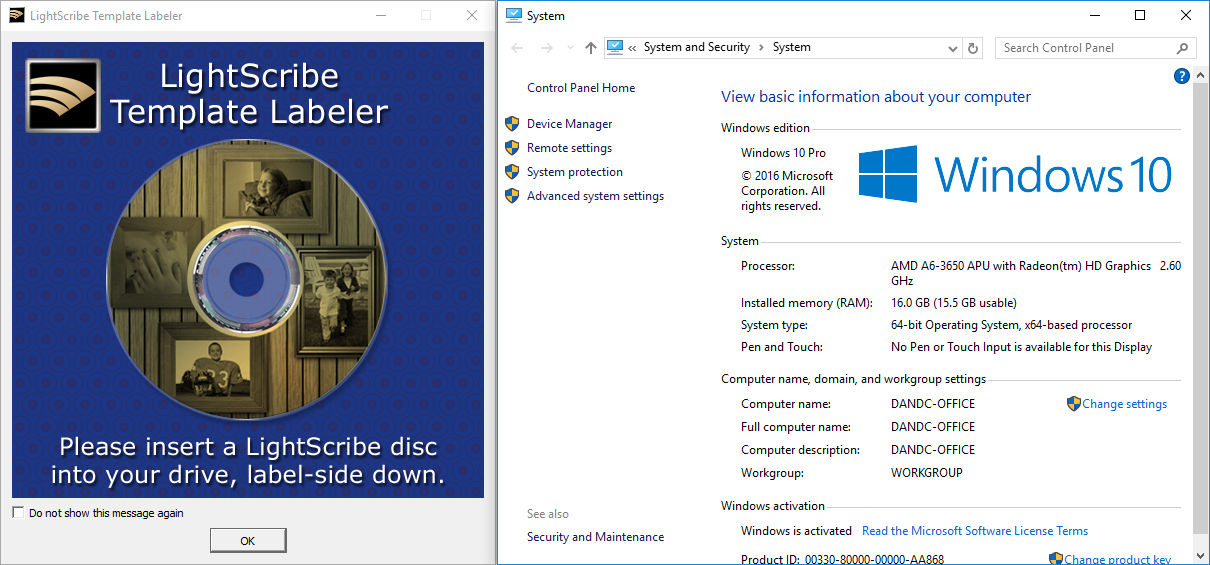Viewport: 1210px width, 565px height.
Task: Click shield icon beside Advanced system settings
Action: coord(512,196)
